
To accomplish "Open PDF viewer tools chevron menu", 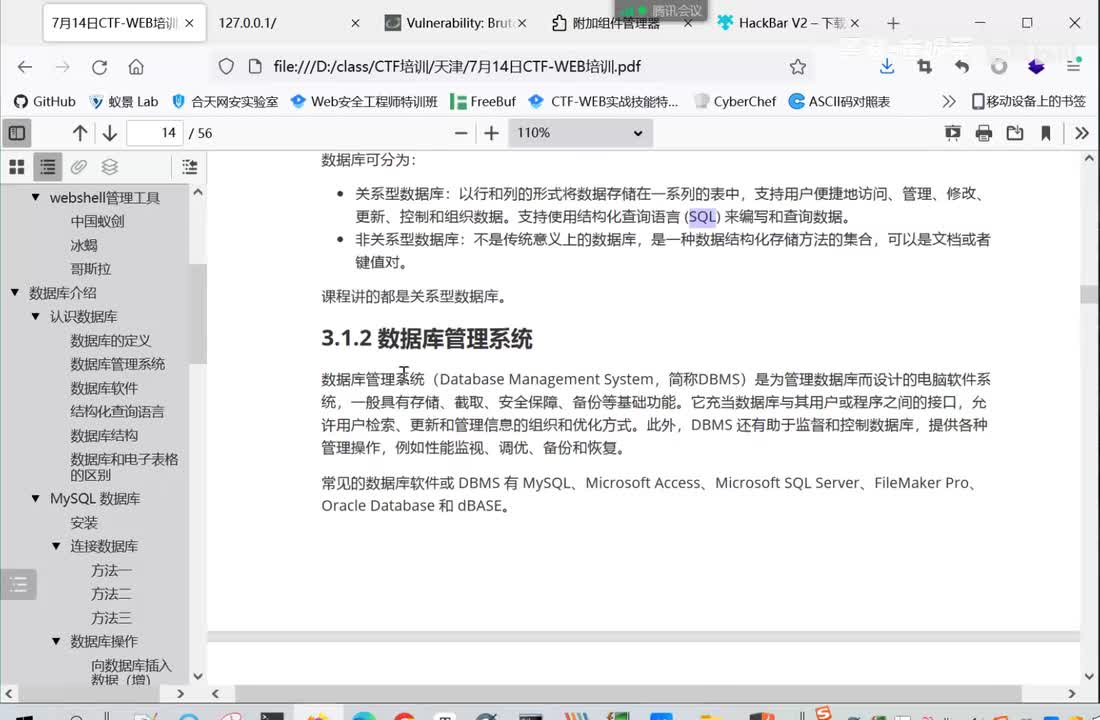I will [x=1082, y=133].
